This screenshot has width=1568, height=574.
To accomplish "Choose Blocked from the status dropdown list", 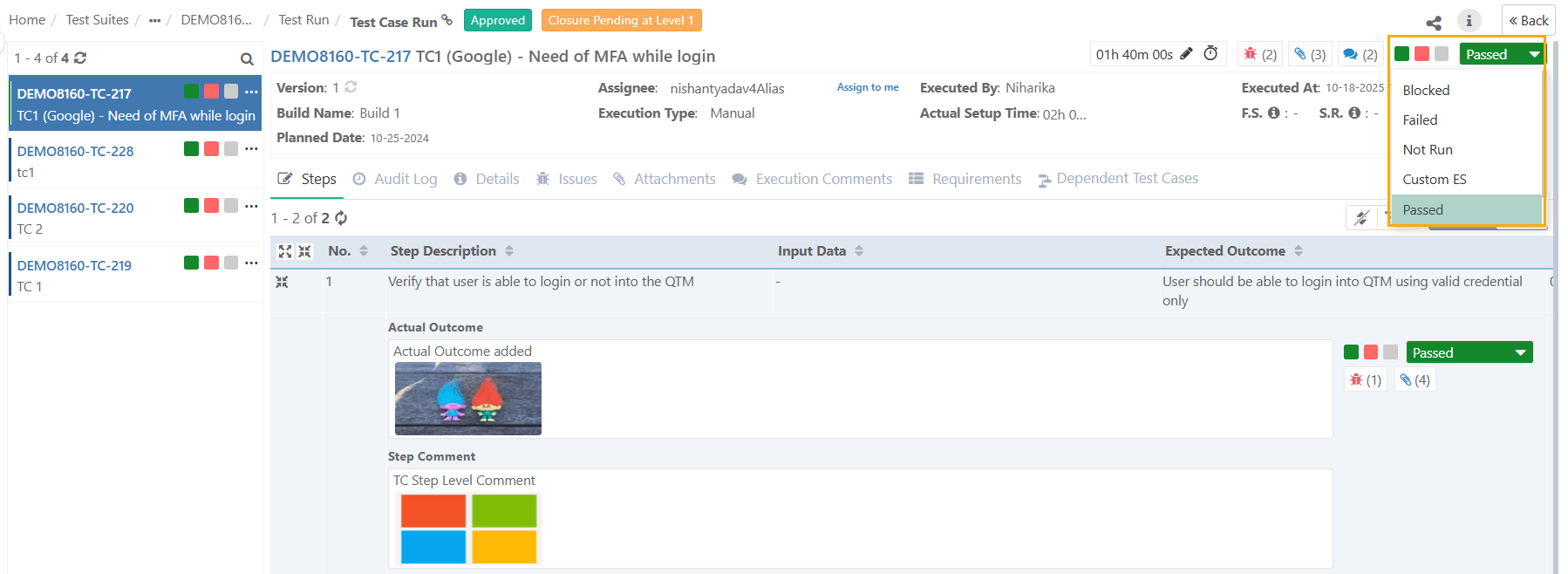I will (x=1426, y=91).
